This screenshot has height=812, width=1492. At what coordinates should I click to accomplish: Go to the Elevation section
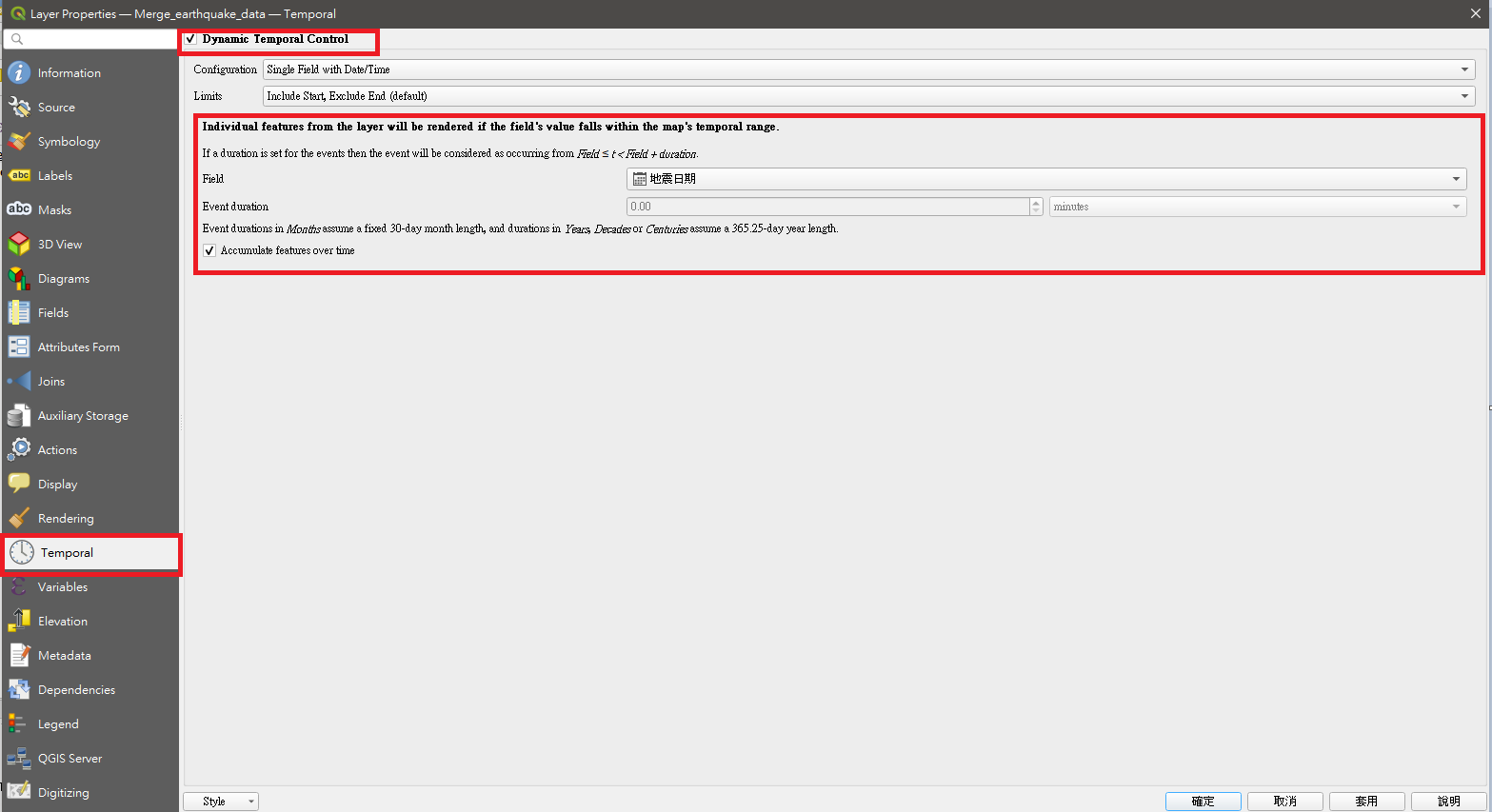(x=63, y=622)
